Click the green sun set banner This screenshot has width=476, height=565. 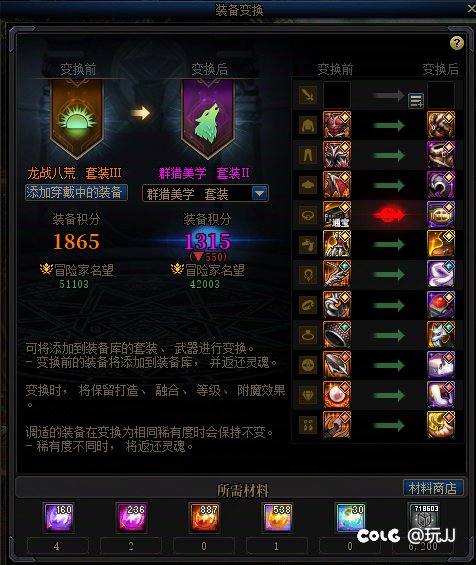pyautogui.click(x=77, y=119)
